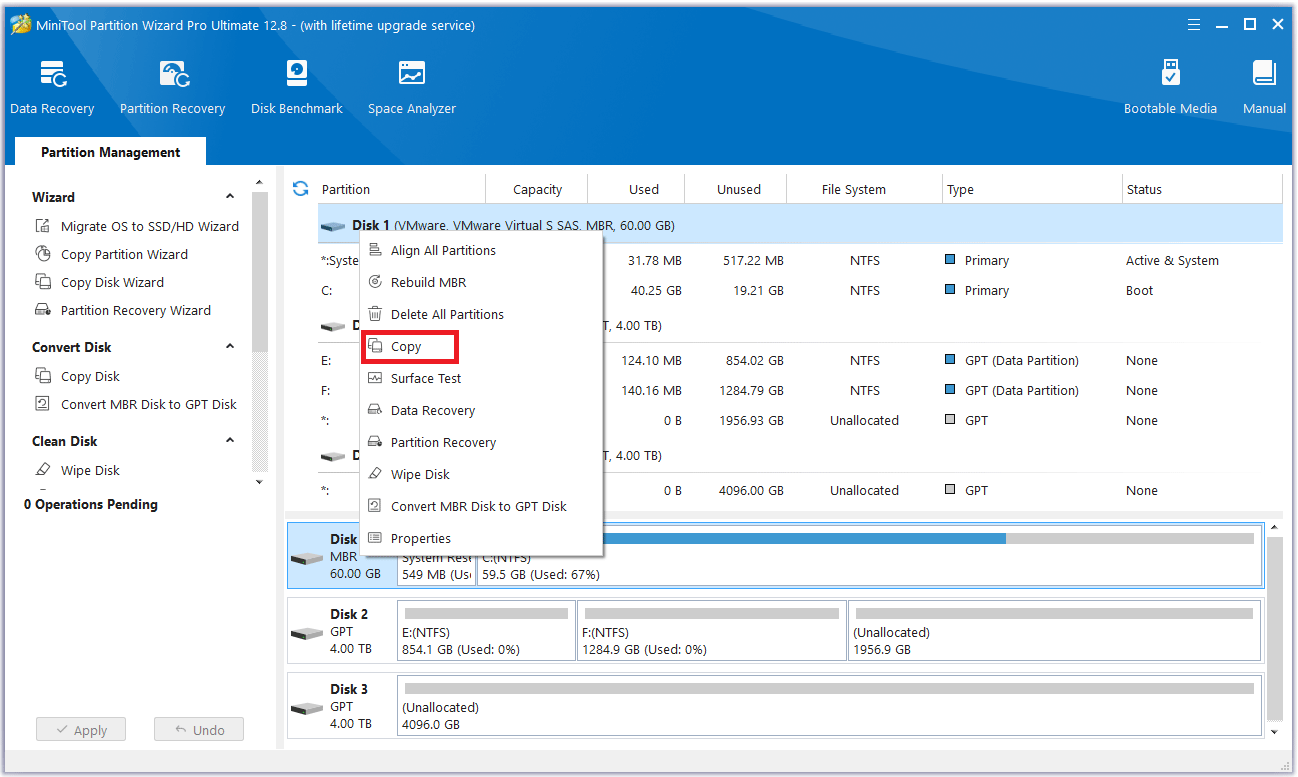Click the Undo button
This screenshot has width=1298, height=777.
pos(199,730)
